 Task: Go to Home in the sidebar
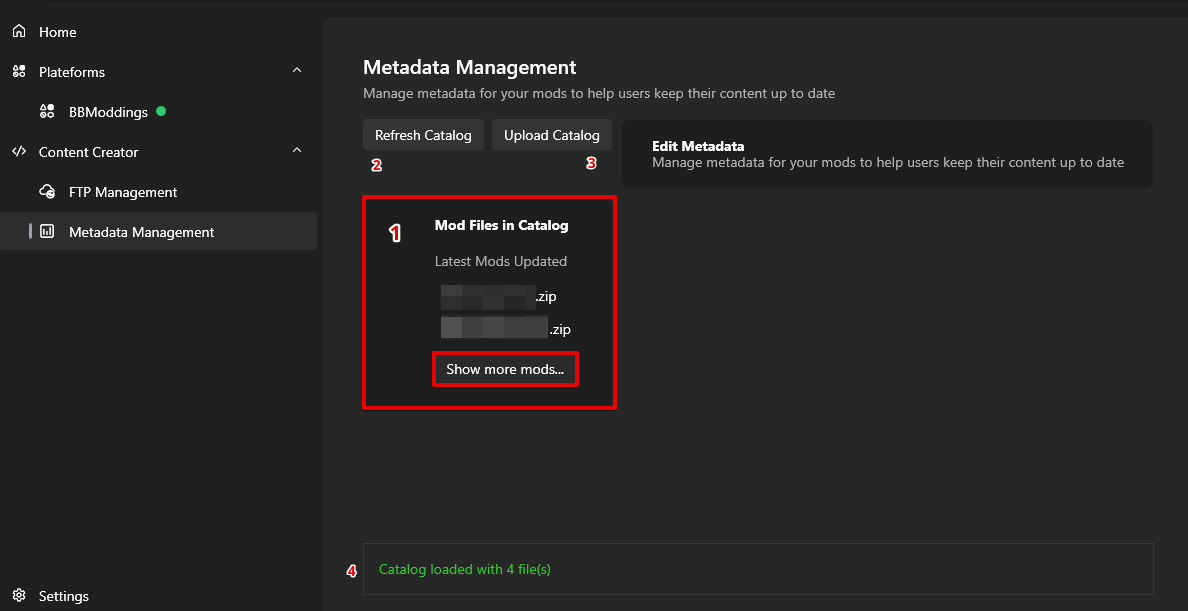(57, 32)
